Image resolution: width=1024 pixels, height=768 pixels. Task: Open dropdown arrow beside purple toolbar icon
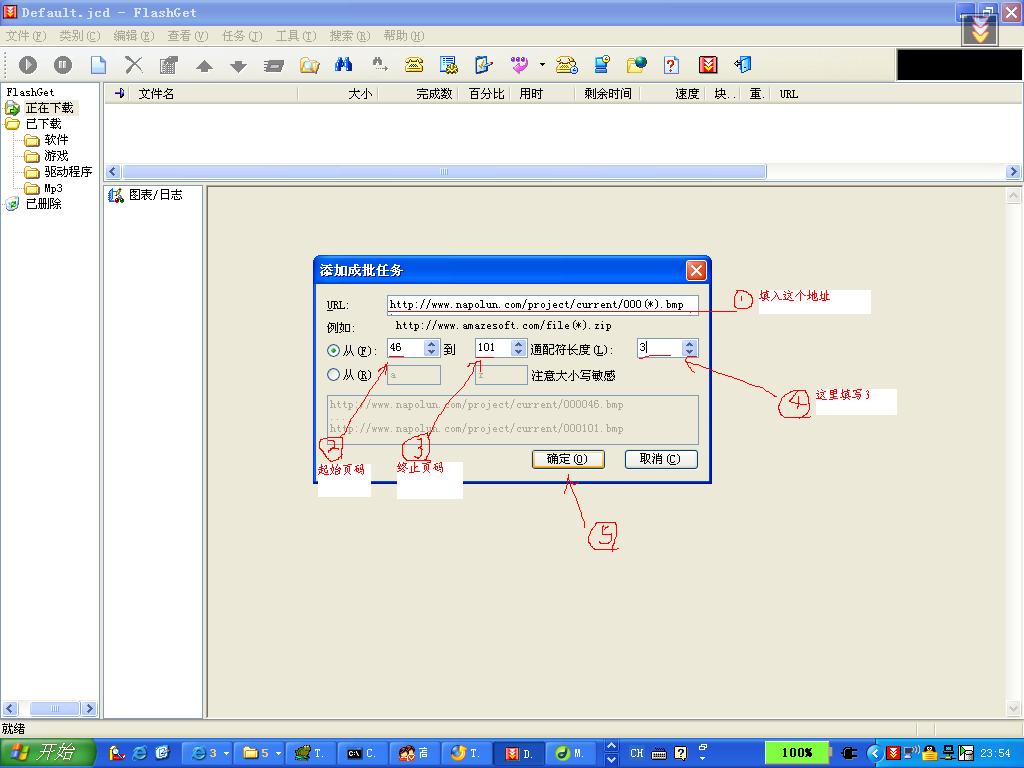(x=542, y=65)
